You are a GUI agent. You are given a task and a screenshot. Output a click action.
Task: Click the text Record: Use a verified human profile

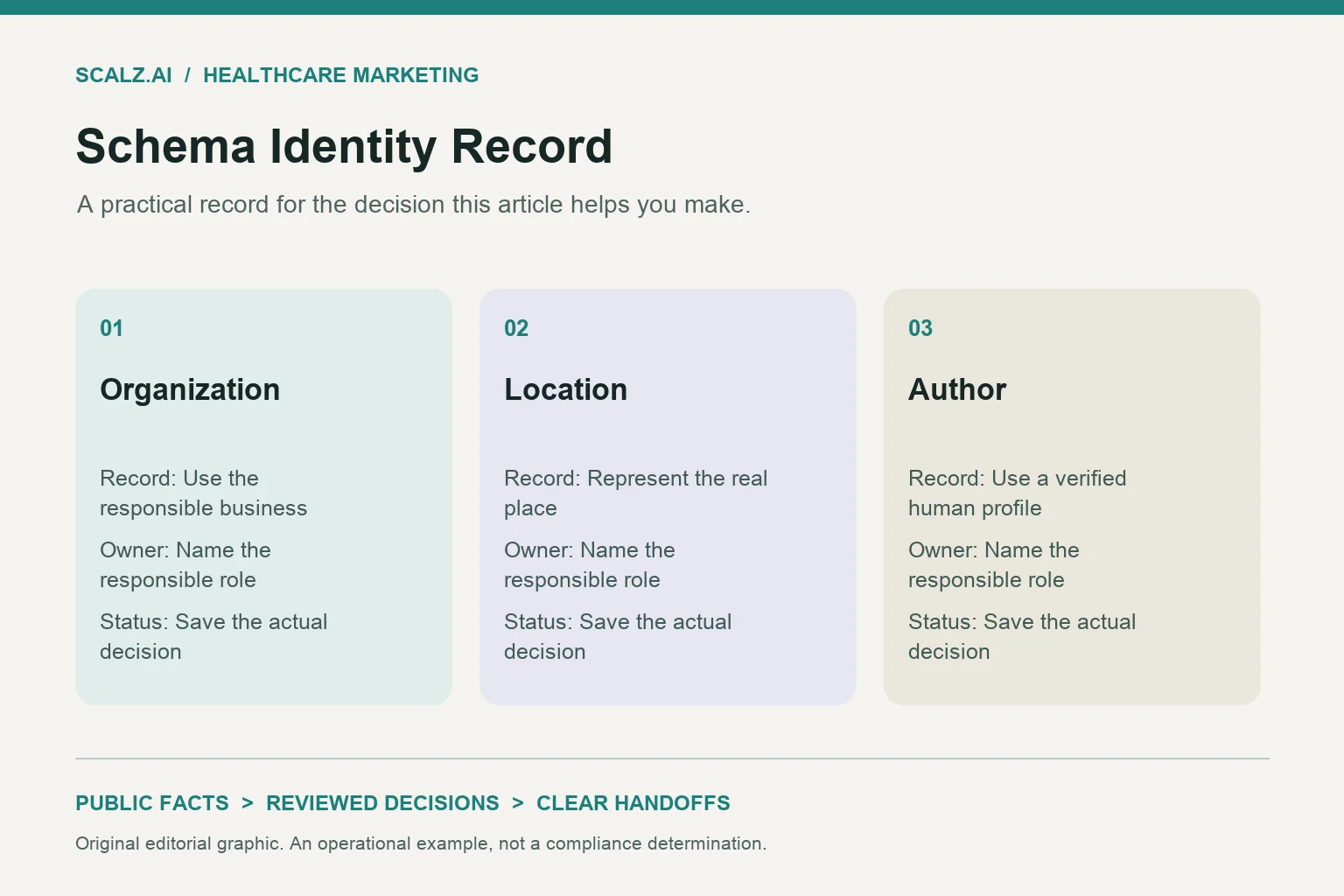(x=1018, y=493)
